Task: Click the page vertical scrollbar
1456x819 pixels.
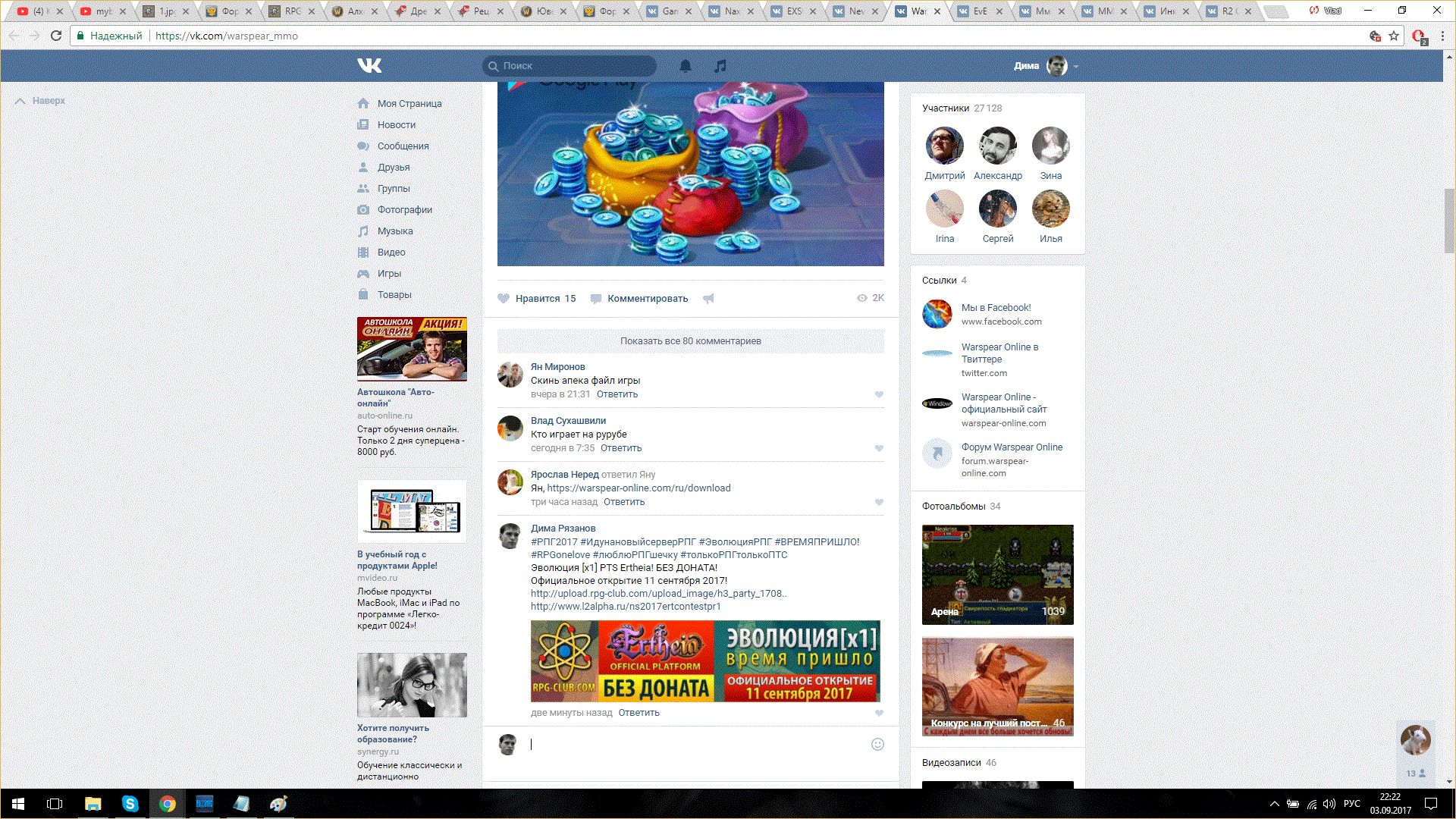Action: [x=1449, y=220]
